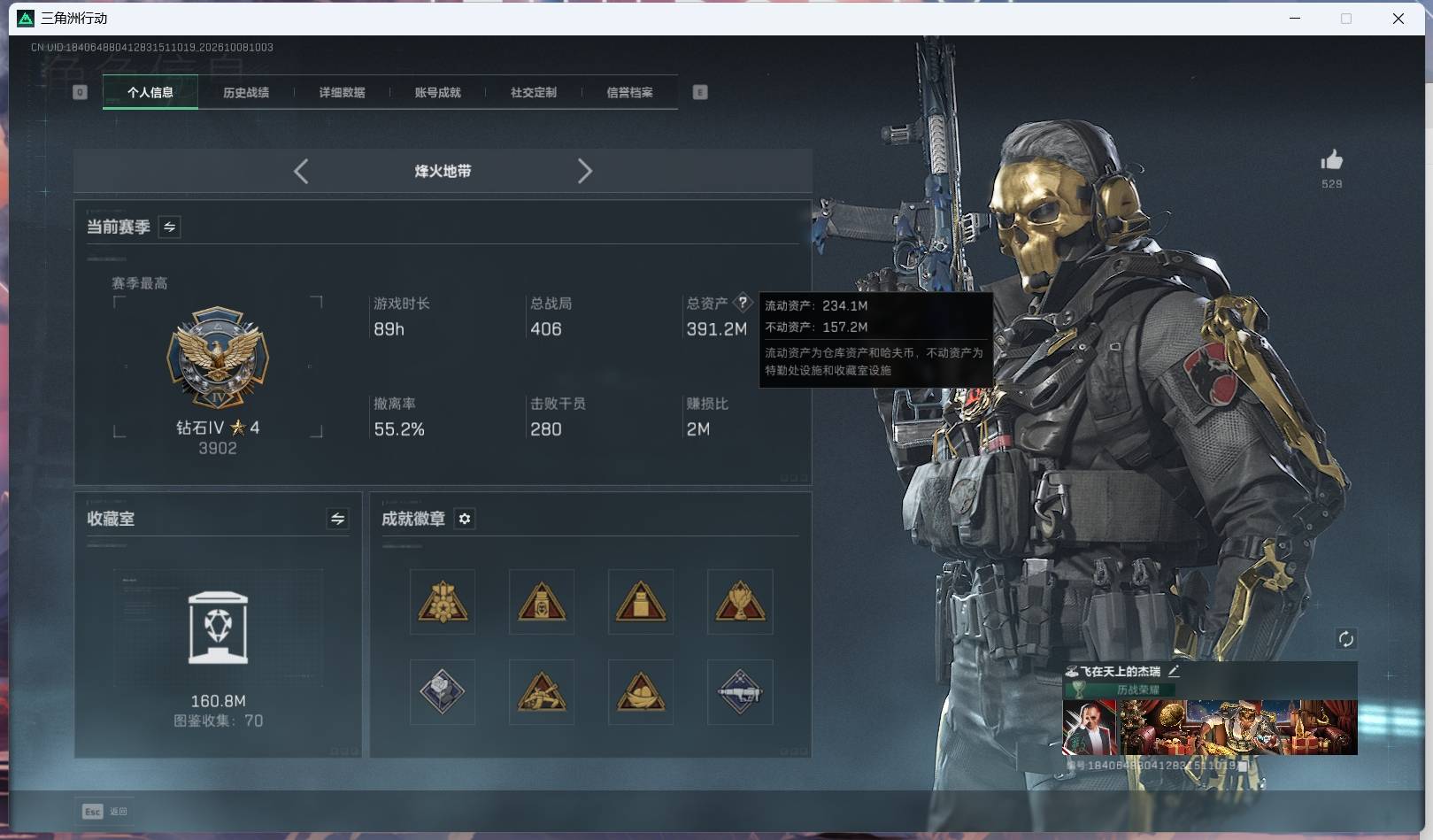This screenshot has width=1433, height=840.
Task: Click the 总资产 value 391.2M
Action: pos(716,329)
